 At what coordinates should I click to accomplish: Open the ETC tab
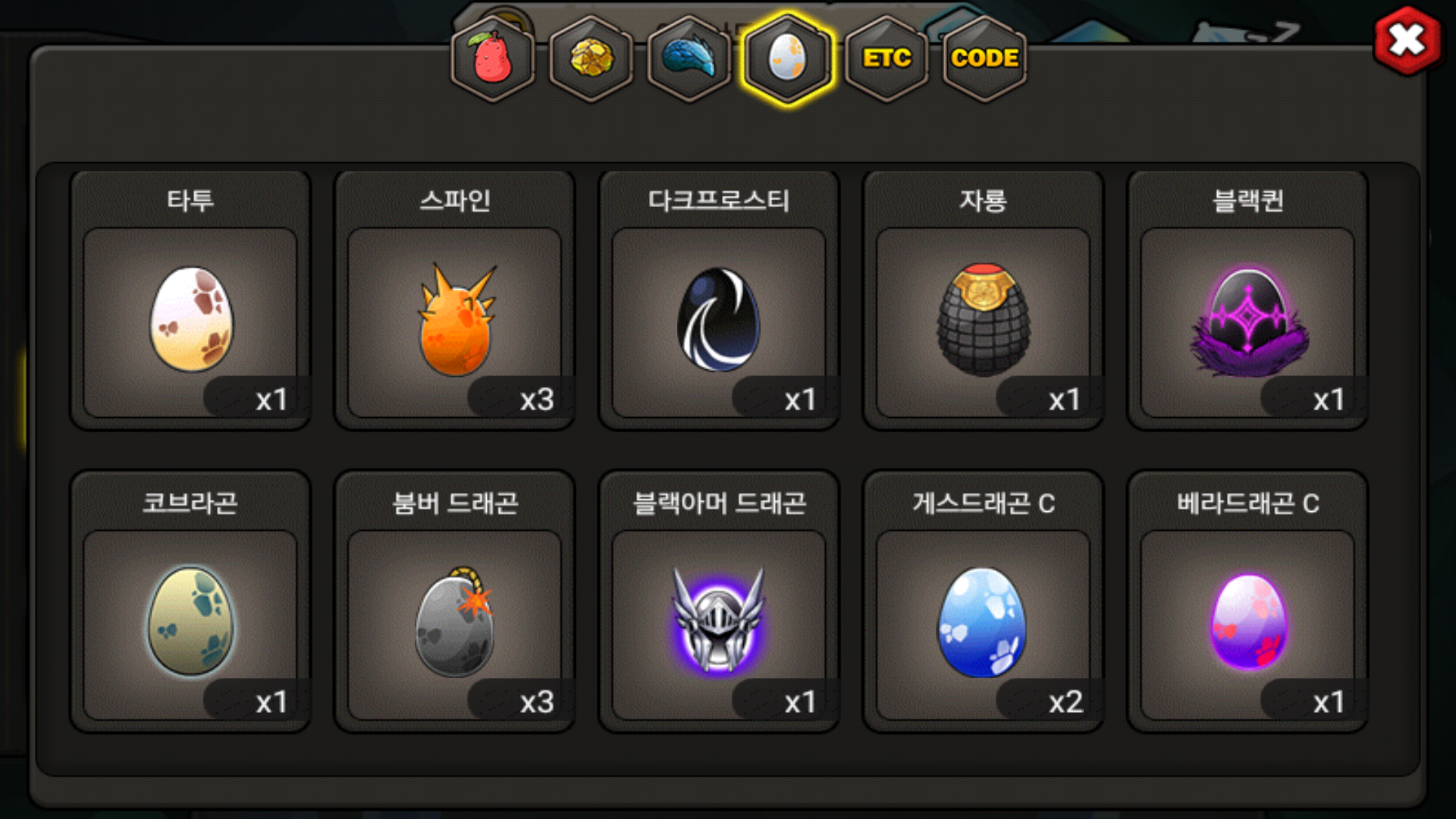[x=886, y=59]
